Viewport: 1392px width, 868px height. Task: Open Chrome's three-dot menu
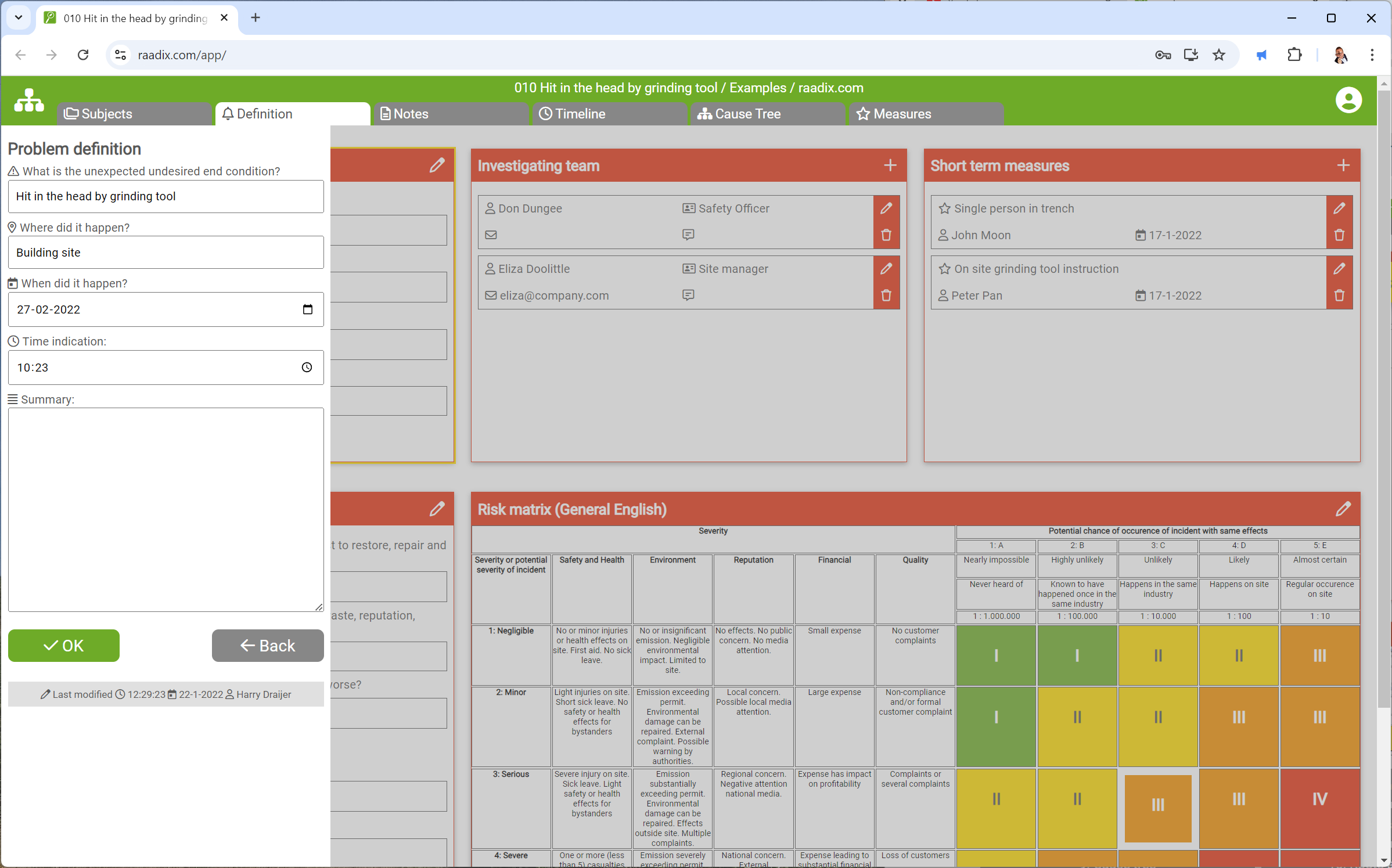tap(1372, 55)
